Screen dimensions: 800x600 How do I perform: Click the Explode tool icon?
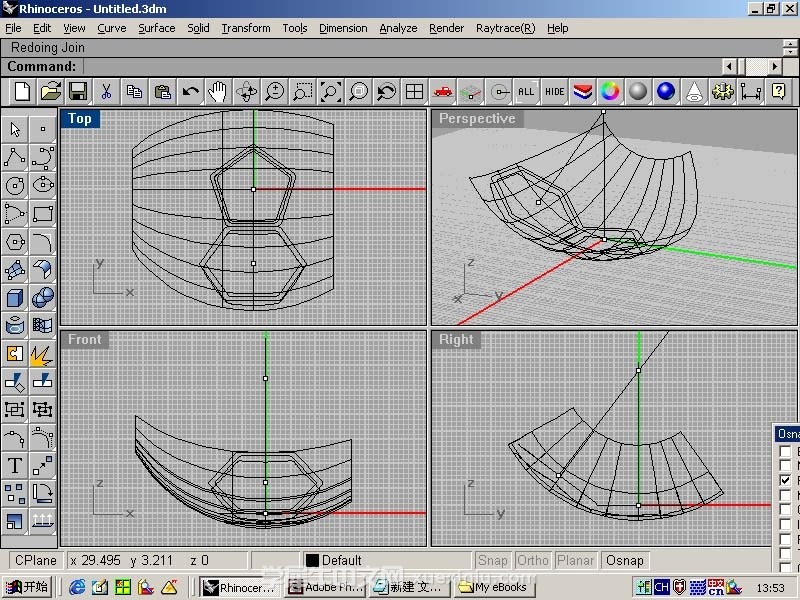(x=43, y=354)
